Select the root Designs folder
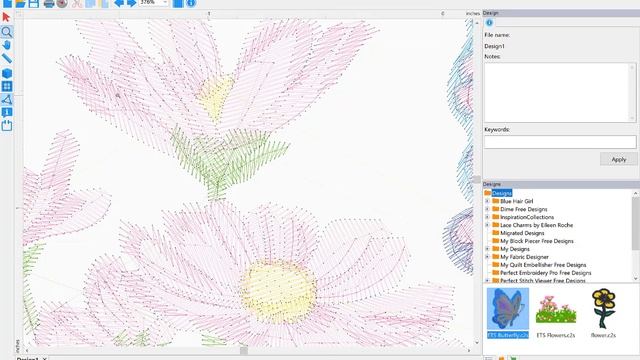The image size is (640, 360). tap(502, 193)
